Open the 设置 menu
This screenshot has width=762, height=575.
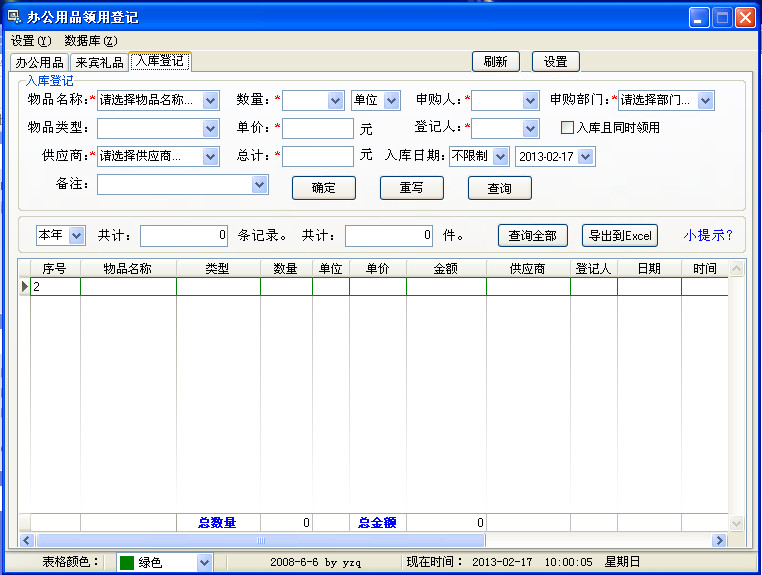pos(31,41)
